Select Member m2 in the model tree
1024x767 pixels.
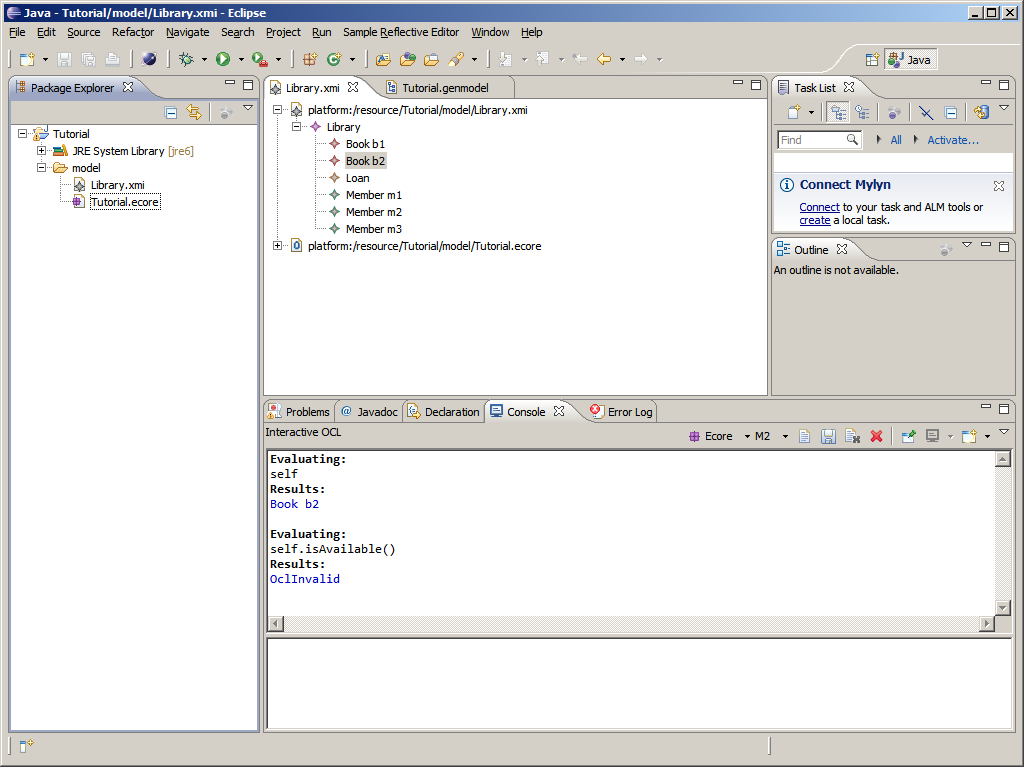pos(374,212)
